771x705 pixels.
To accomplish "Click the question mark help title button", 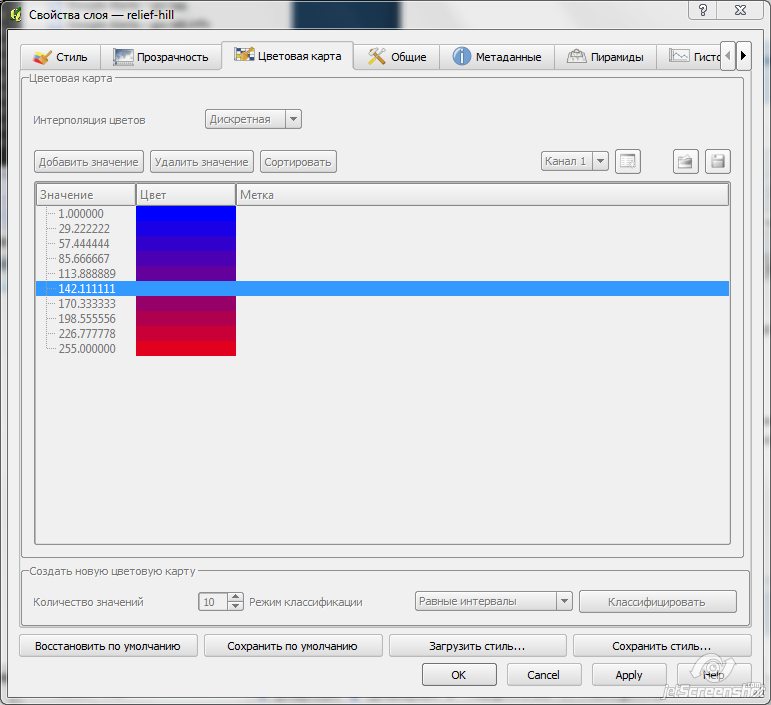I will click(x=703, y=10).
